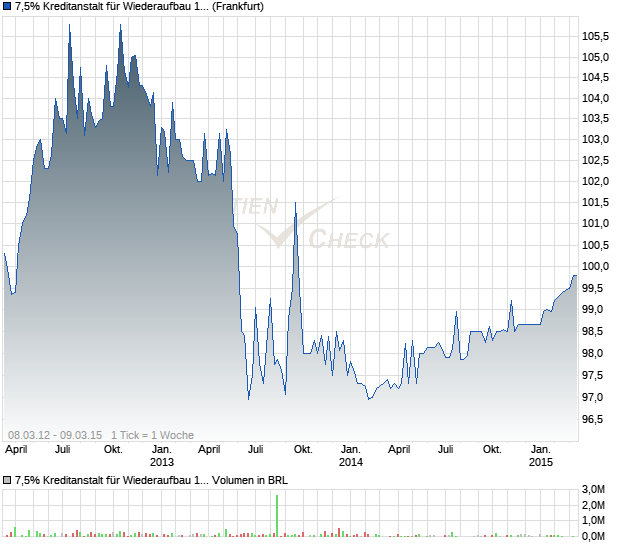Click the 102,5 price axis label

[595, 161]
